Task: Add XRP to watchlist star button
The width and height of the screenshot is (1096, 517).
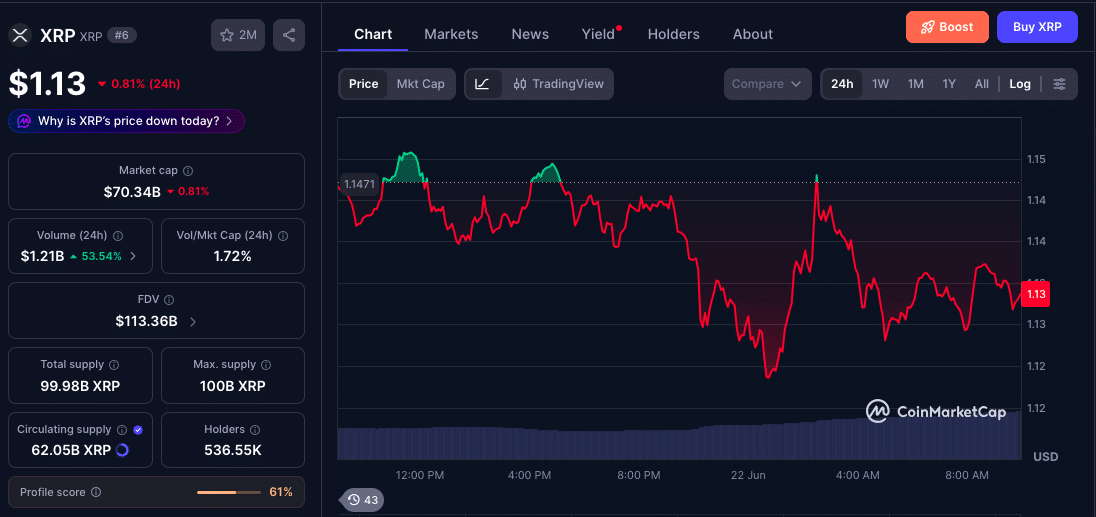Action: 238,36
